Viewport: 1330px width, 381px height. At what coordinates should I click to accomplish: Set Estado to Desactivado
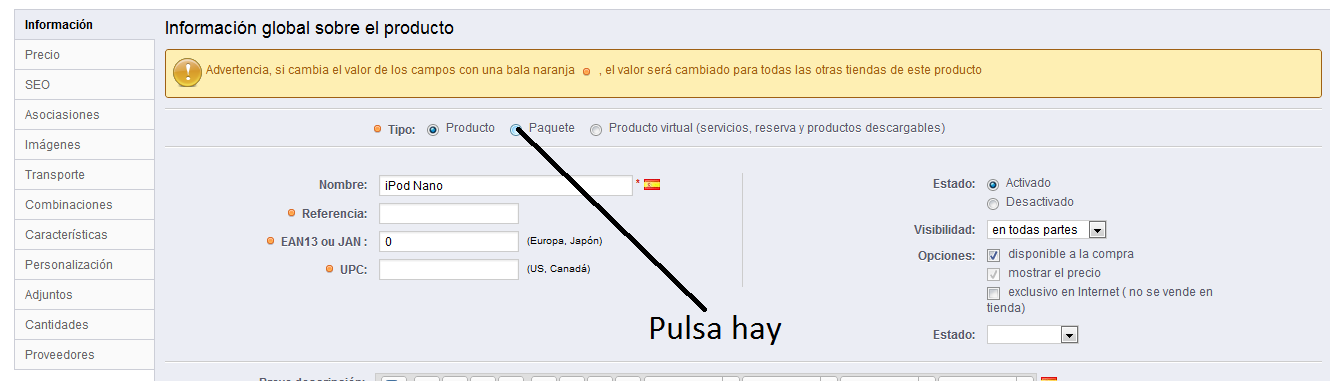[x=993, y=203]
